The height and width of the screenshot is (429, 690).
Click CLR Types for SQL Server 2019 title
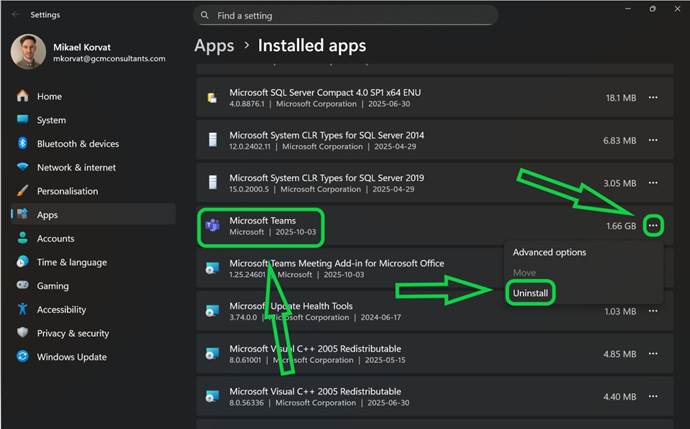click(327, 178)
